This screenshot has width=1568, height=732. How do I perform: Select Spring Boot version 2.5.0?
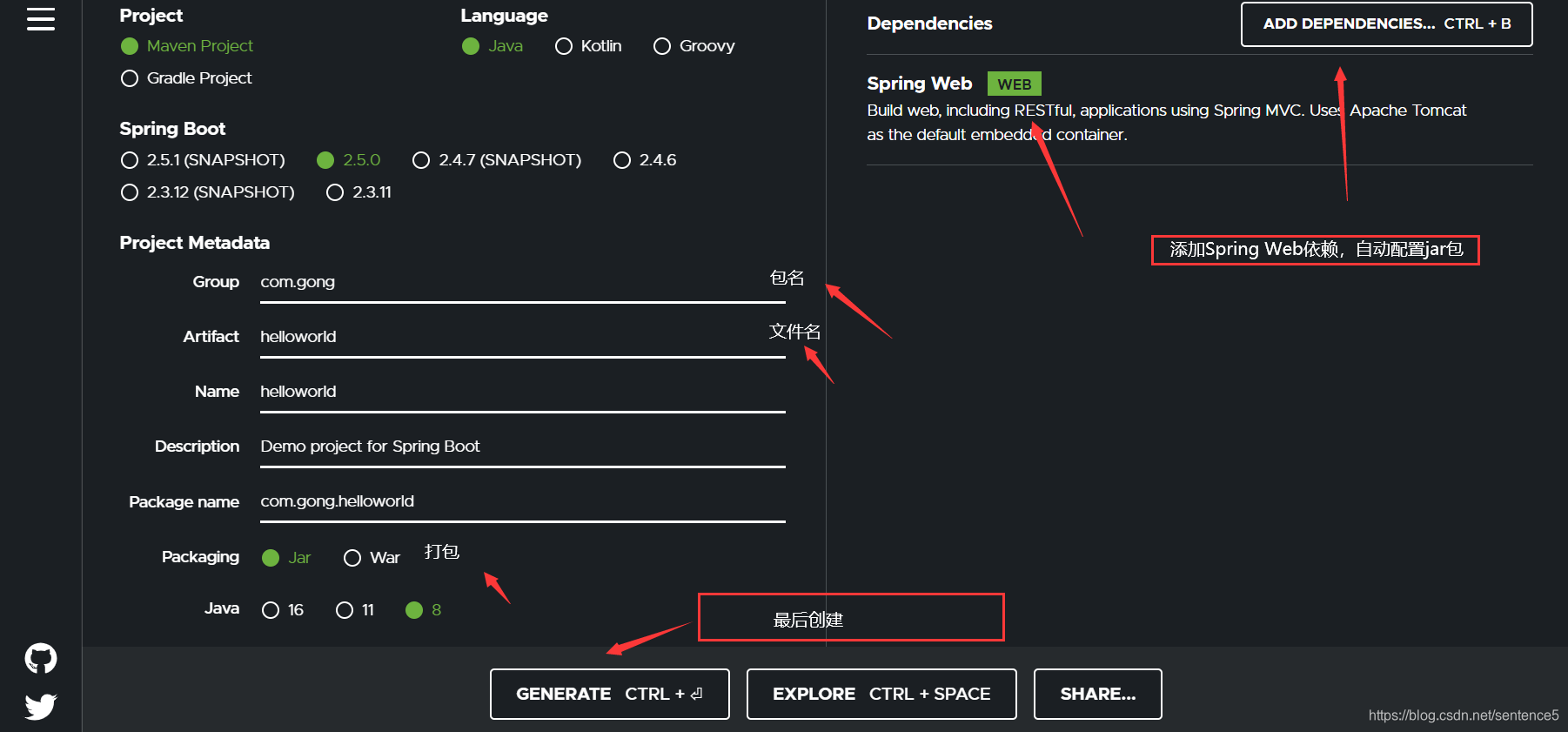coord(349,160)
